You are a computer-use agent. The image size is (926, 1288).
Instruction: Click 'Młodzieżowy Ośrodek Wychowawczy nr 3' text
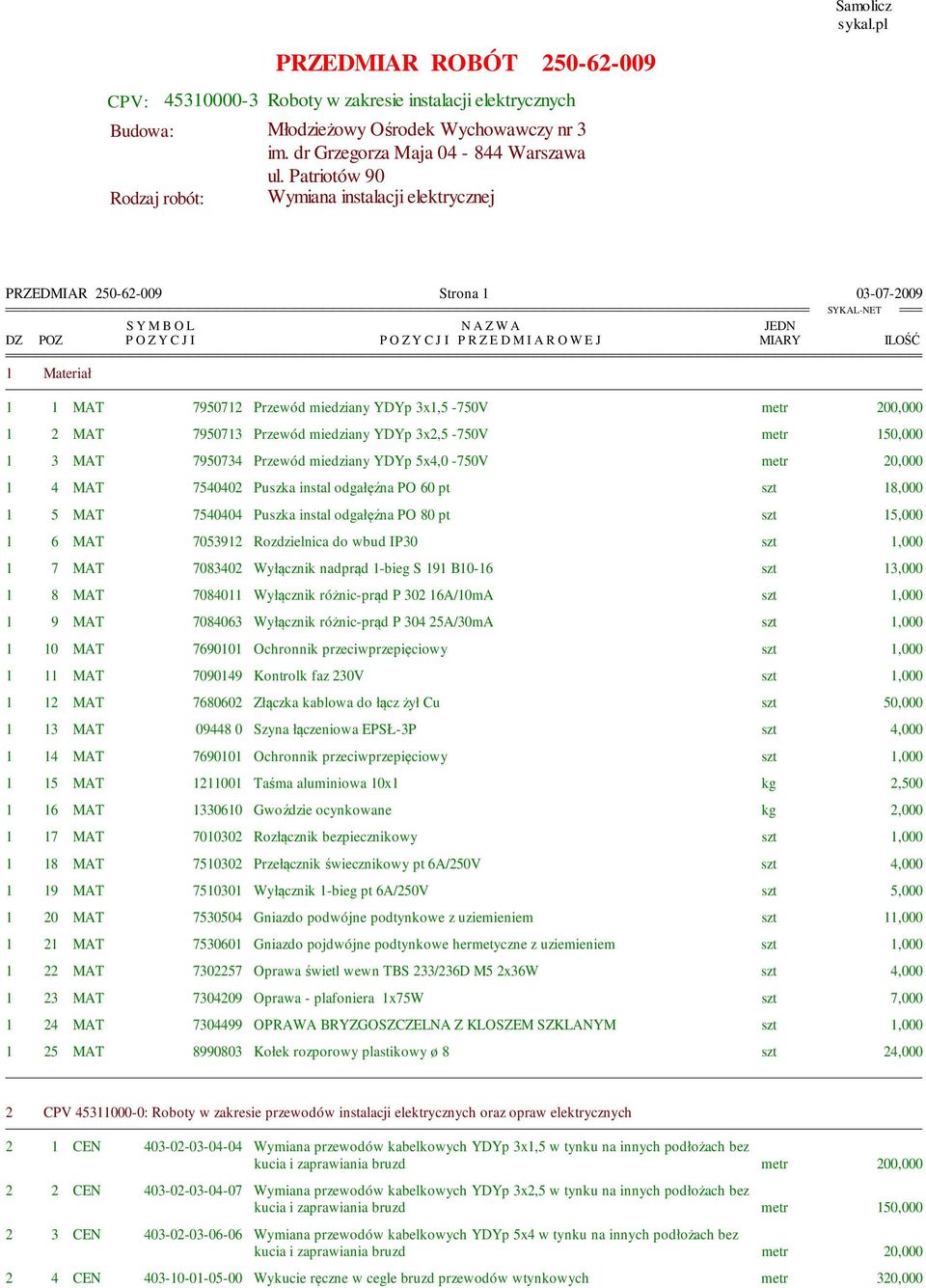point(426,129)
